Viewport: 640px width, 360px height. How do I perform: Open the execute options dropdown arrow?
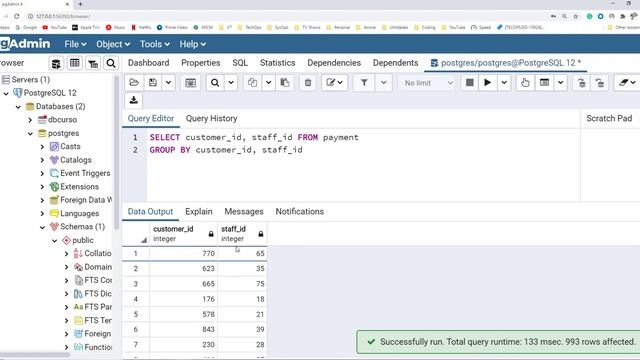point(504,83)
